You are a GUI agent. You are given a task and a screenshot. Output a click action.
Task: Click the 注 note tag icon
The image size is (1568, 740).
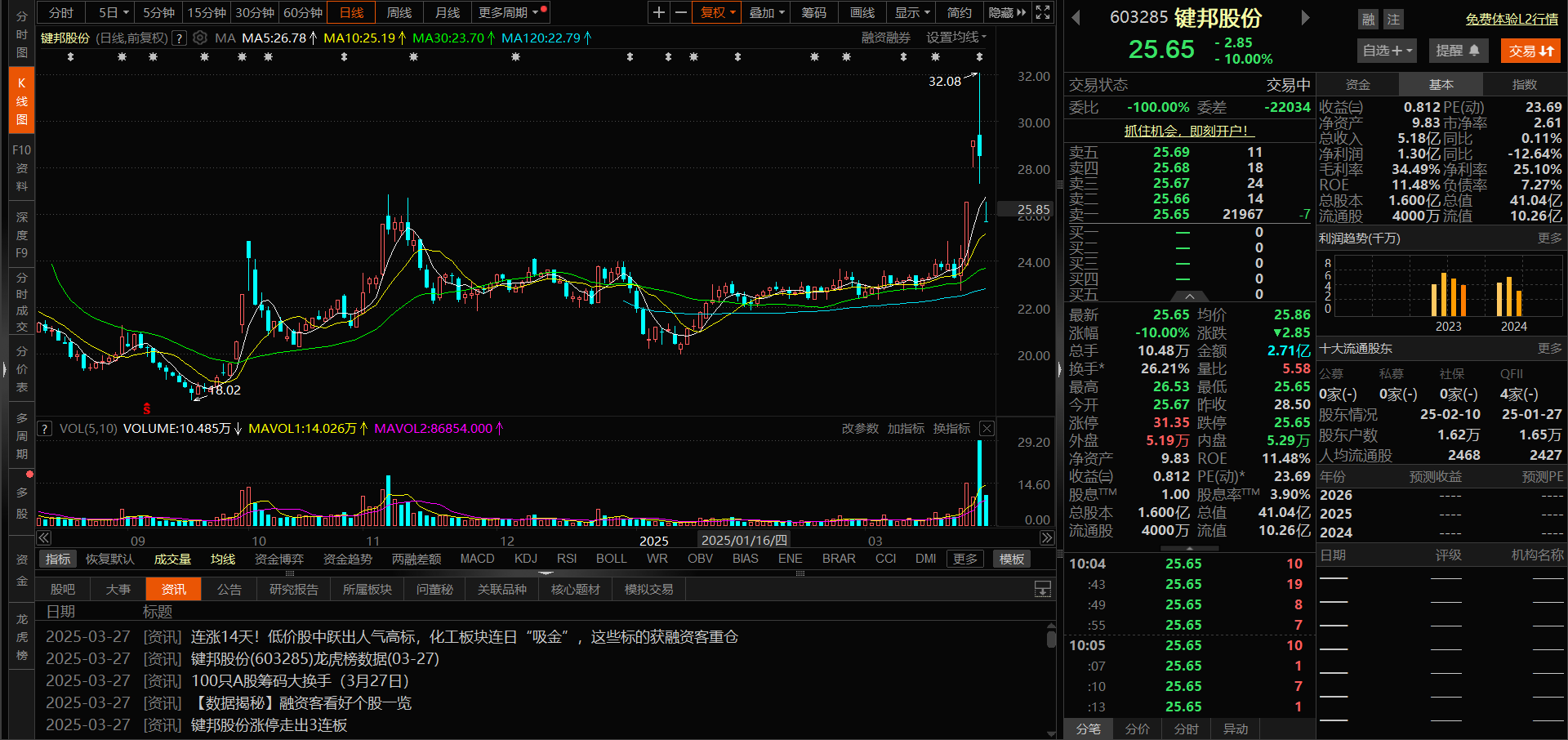click(1393, 19)
